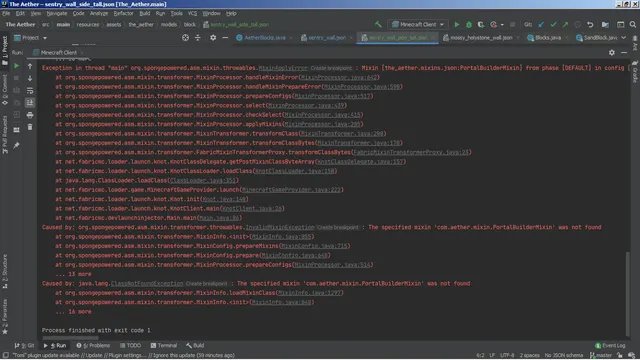Screen dimensions: 640x360
Task: Open Minecraft Client run configuration dropdown
Action: point(418,24)
